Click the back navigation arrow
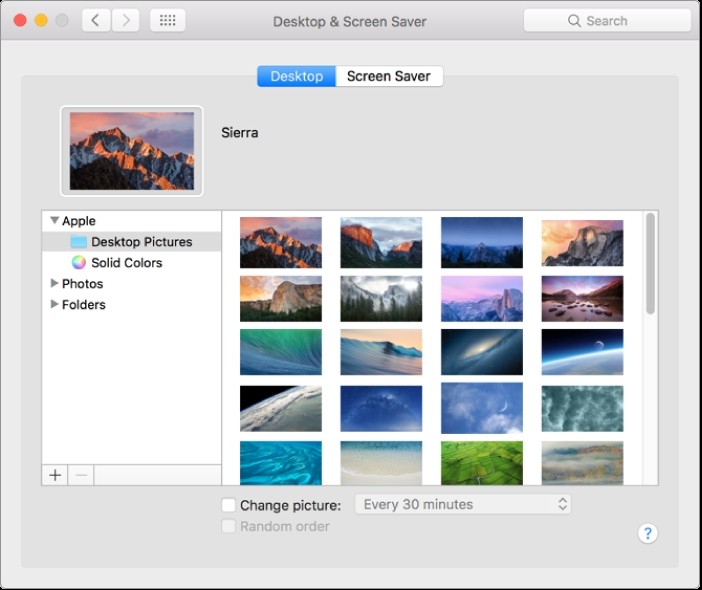This screenshot has height=590, width=702. point(96,20)
